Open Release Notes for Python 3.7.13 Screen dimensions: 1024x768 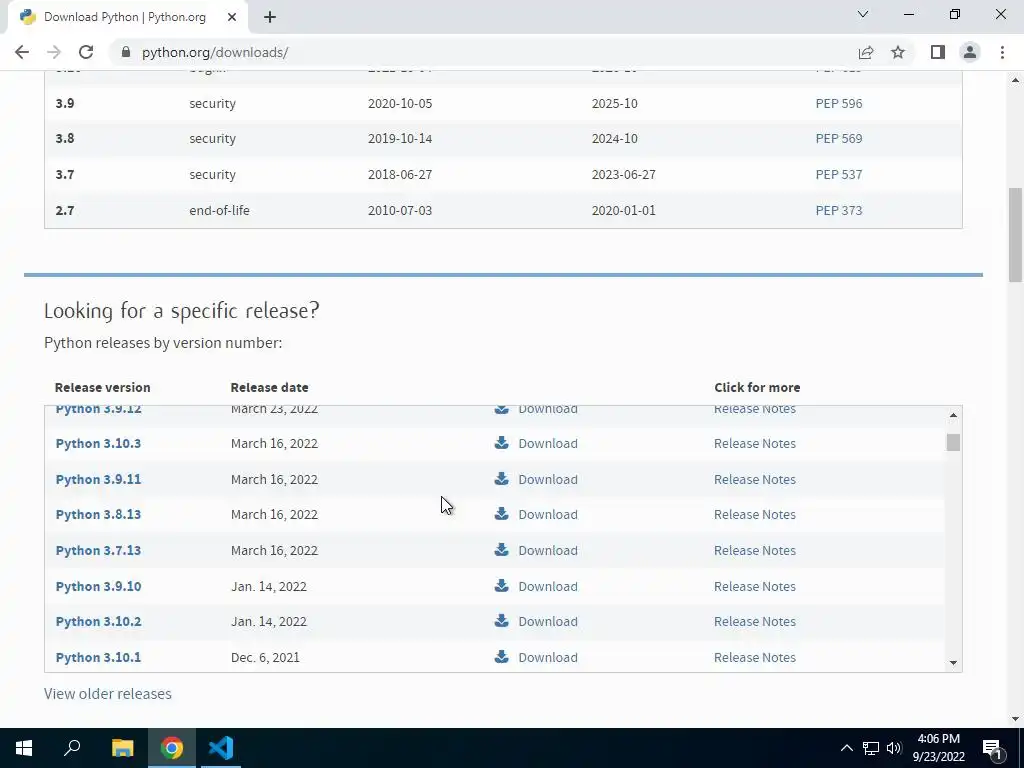point(755,551)
